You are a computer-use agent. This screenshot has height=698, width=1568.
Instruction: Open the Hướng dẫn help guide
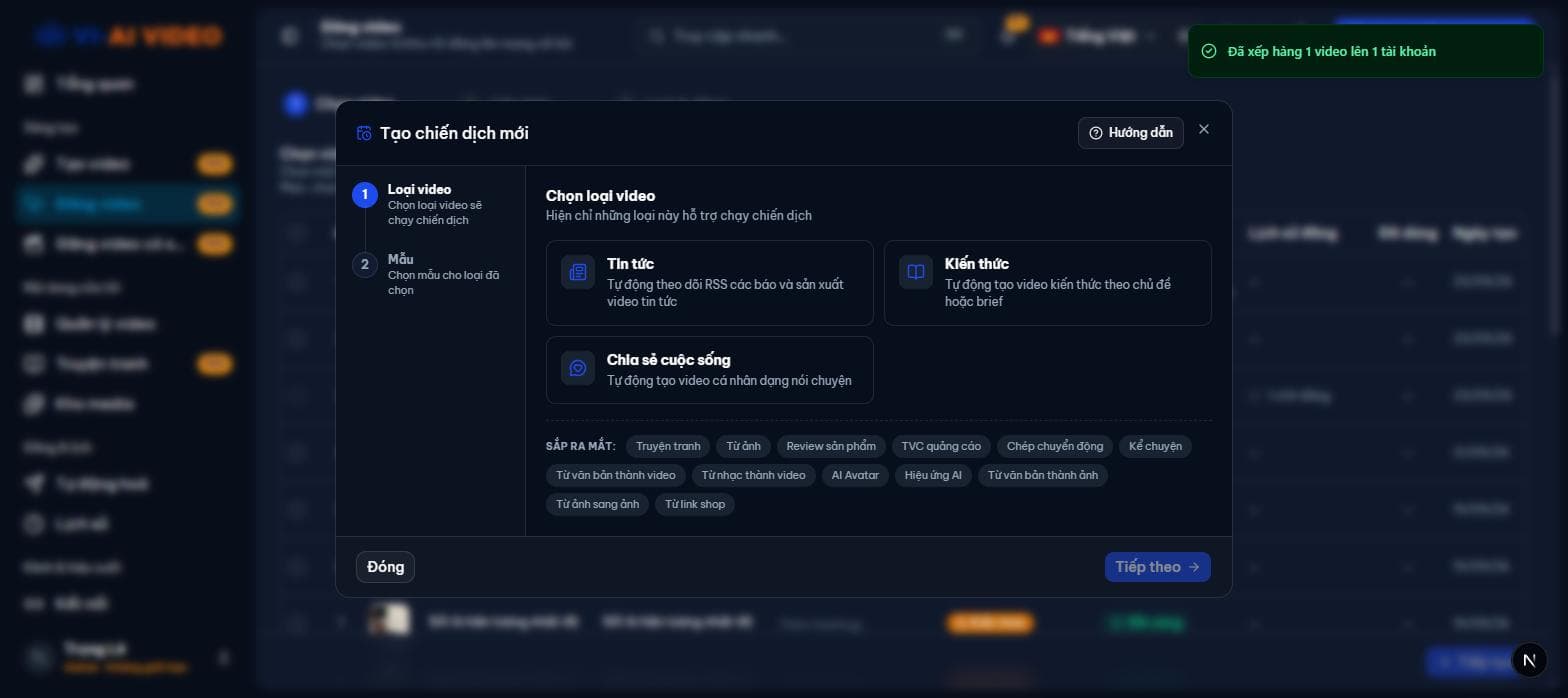point(1131,133)
